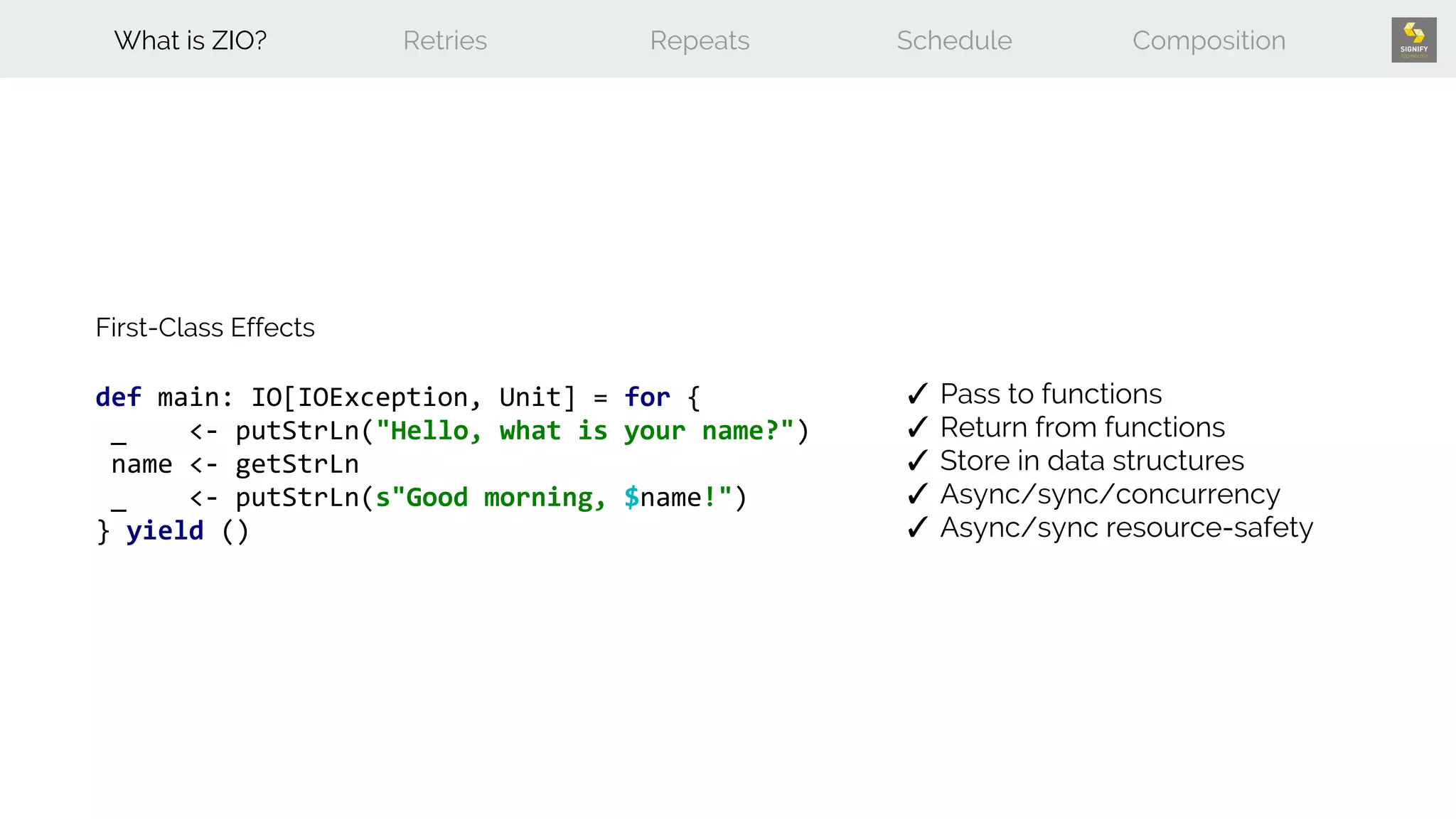Viewport: 1456px width, 819px height.
Task: Click the "Async/sync/concurrency" bullet
Action: pyautogui.click(x=1110, y=494)
